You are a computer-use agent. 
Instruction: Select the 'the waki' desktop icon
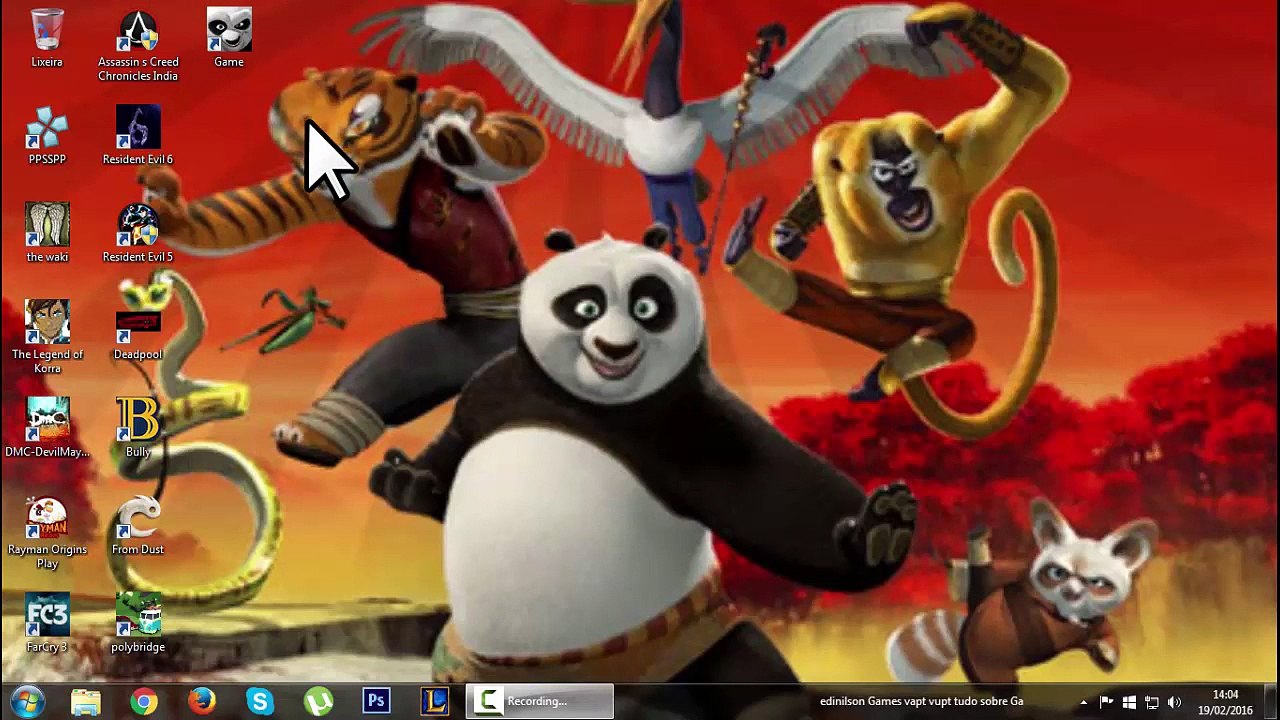(47, 234)
